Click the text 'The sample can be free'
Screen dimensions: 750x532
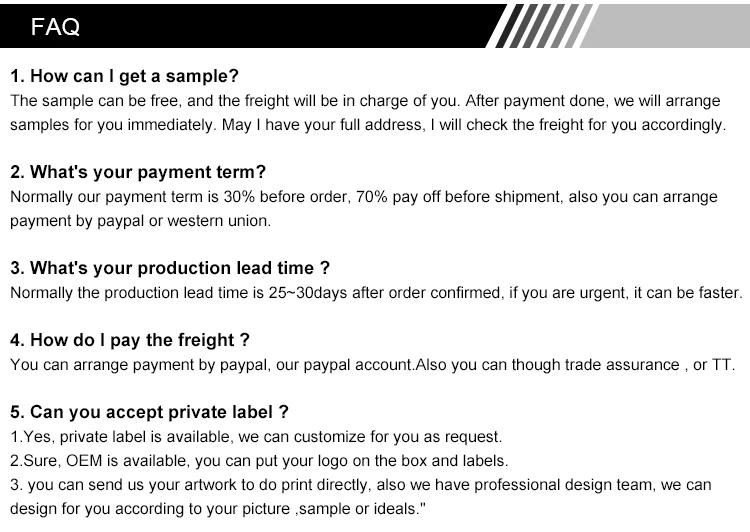[x=95, y=101]
